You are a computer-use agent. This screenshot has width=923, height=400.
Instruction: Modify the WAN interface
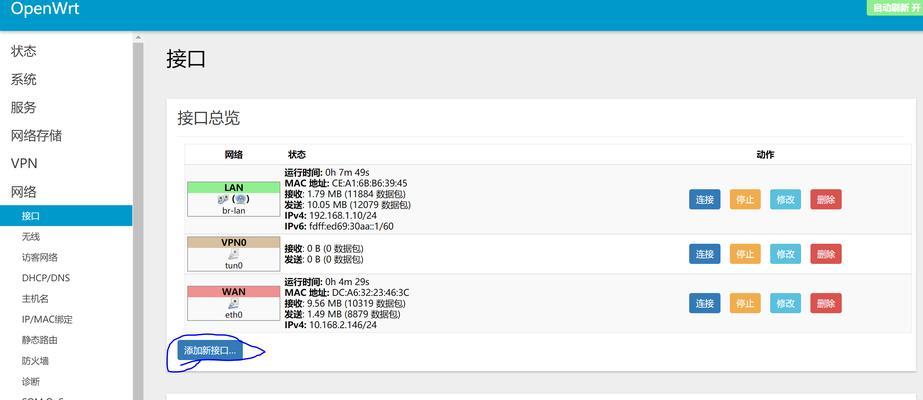(x=786, y=304)
